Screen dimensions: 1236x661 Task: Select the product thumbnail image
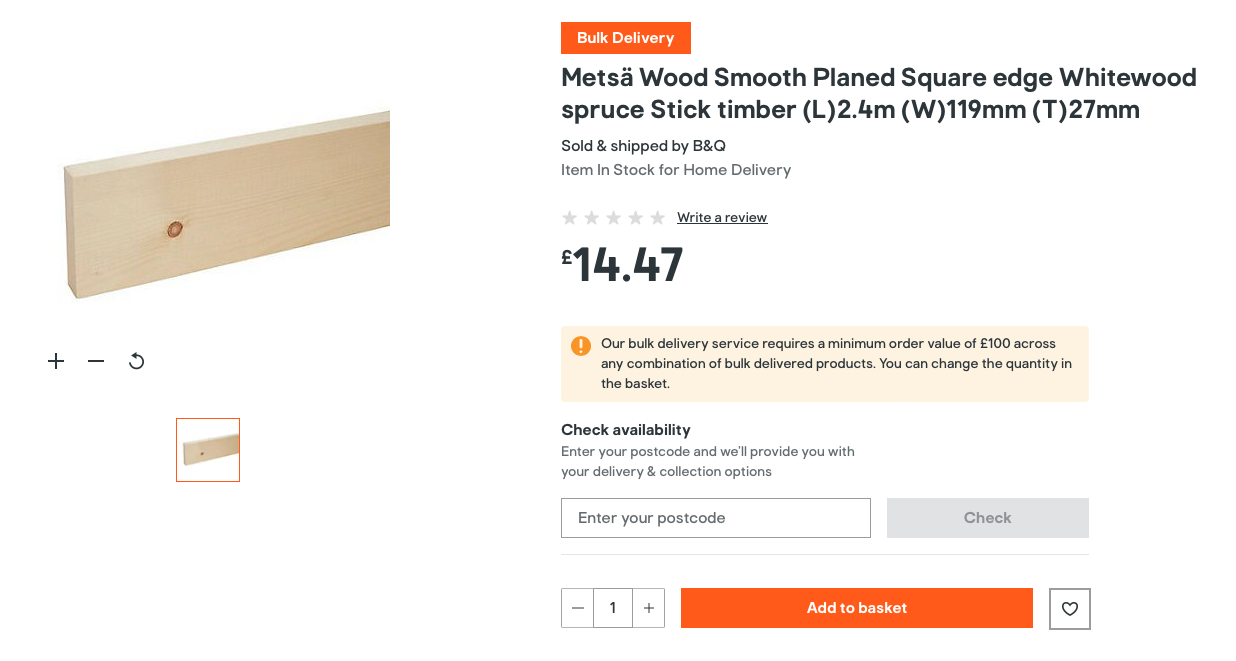tap(208, 450)
